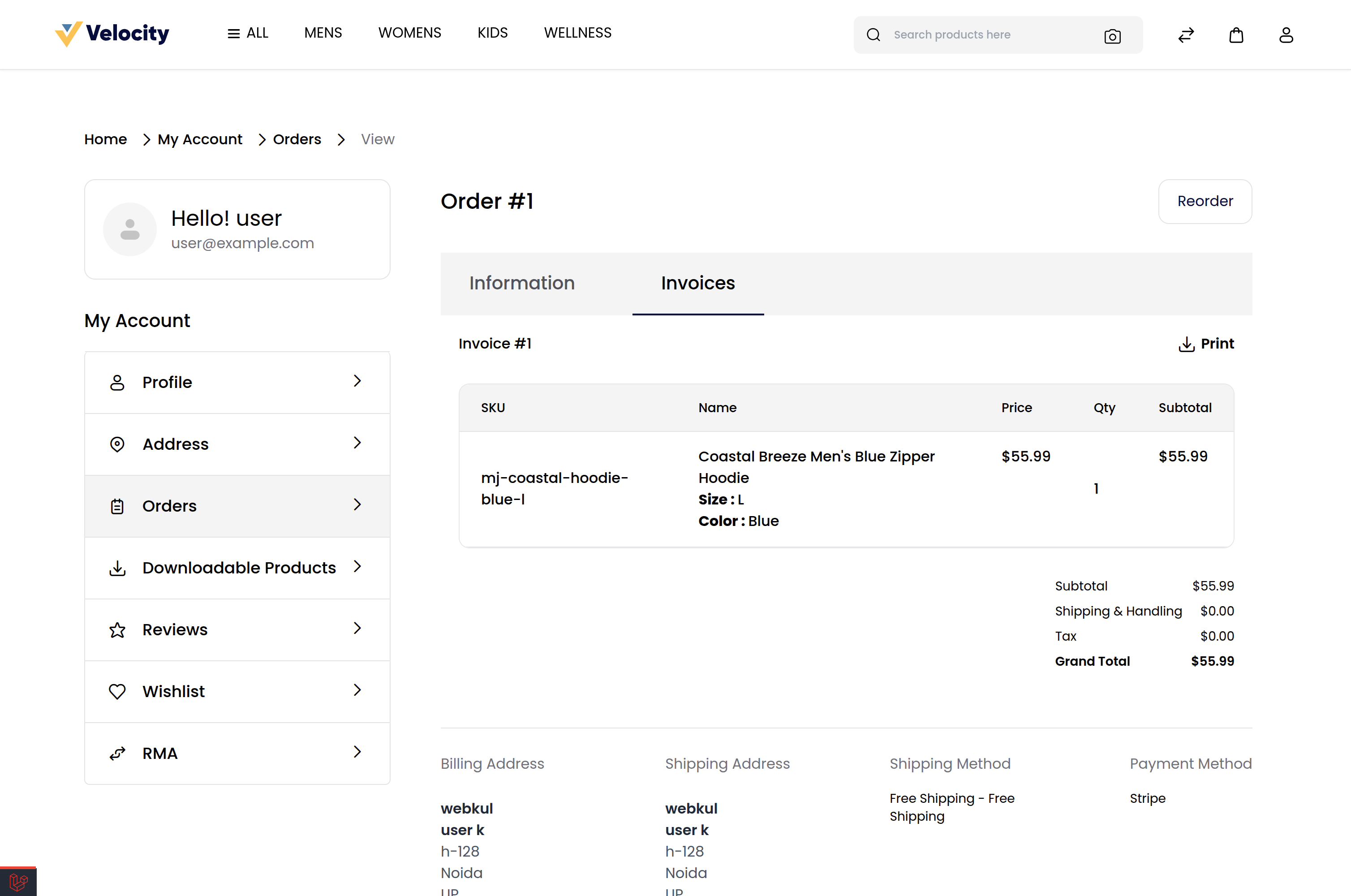Expand Wishlist row chevron

(357, 690)
